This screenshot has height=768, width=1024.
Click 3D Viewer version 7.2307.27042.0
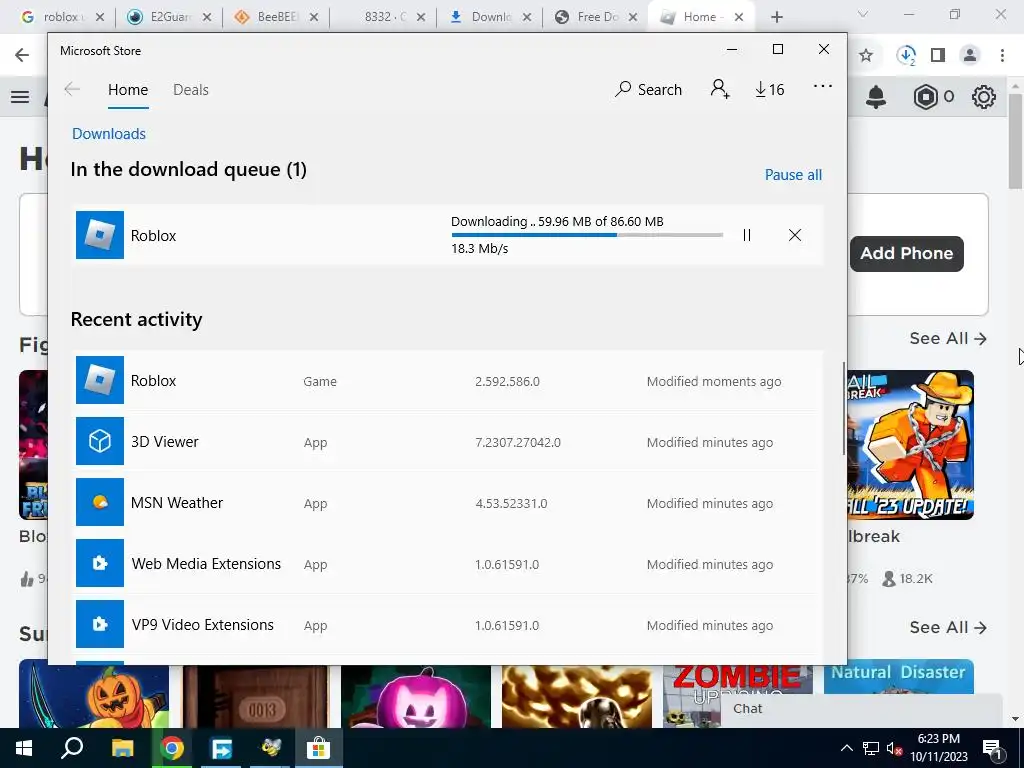point(518,443)
